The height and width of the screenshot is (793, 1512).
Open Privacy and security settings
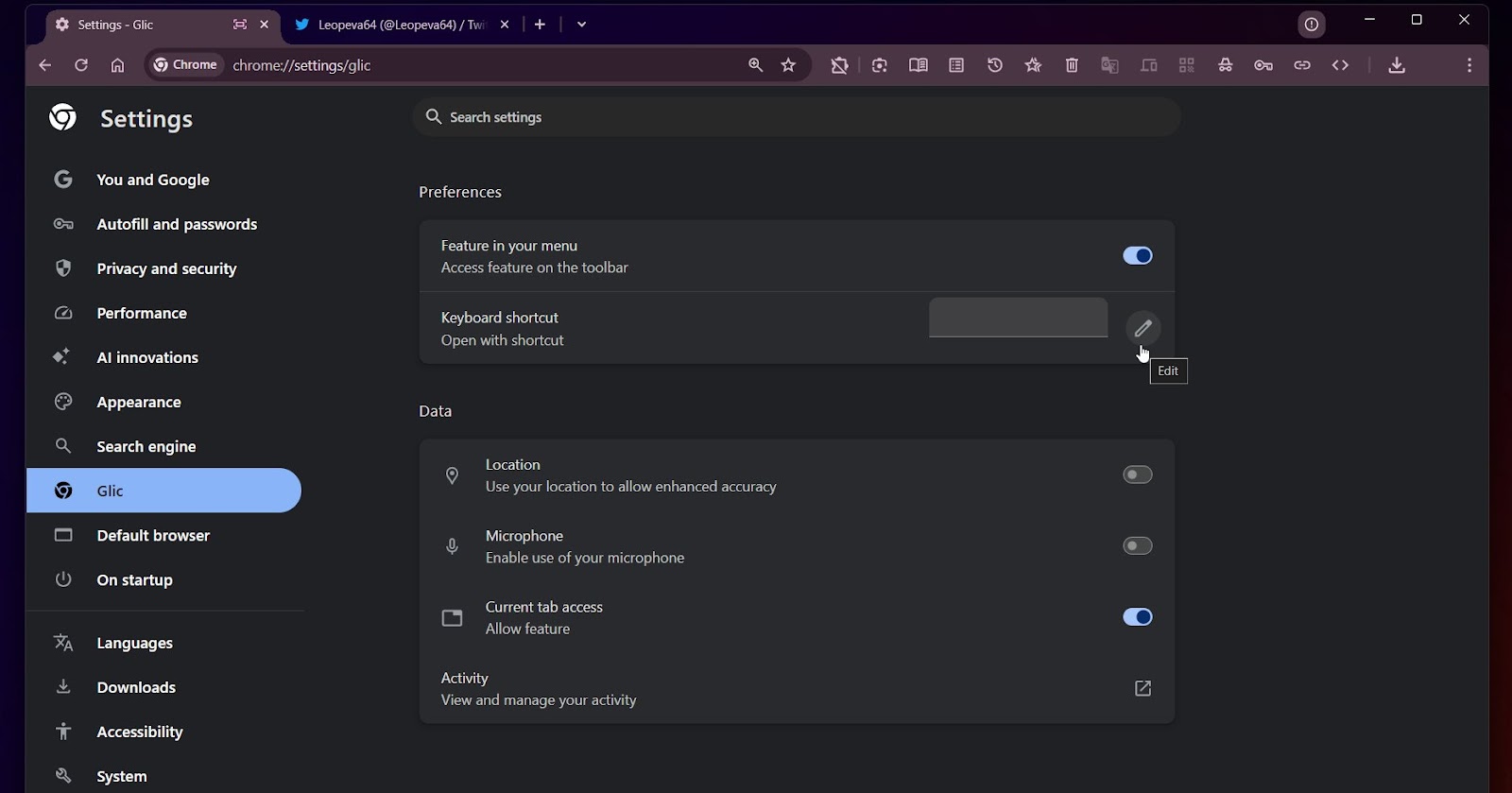[166, 268]
